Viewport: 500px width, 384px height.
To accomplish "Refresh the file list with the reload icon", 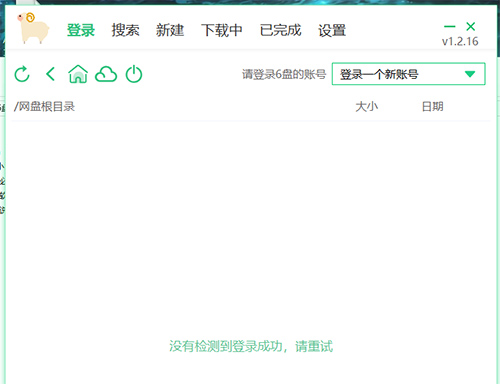I will (22, 74).
